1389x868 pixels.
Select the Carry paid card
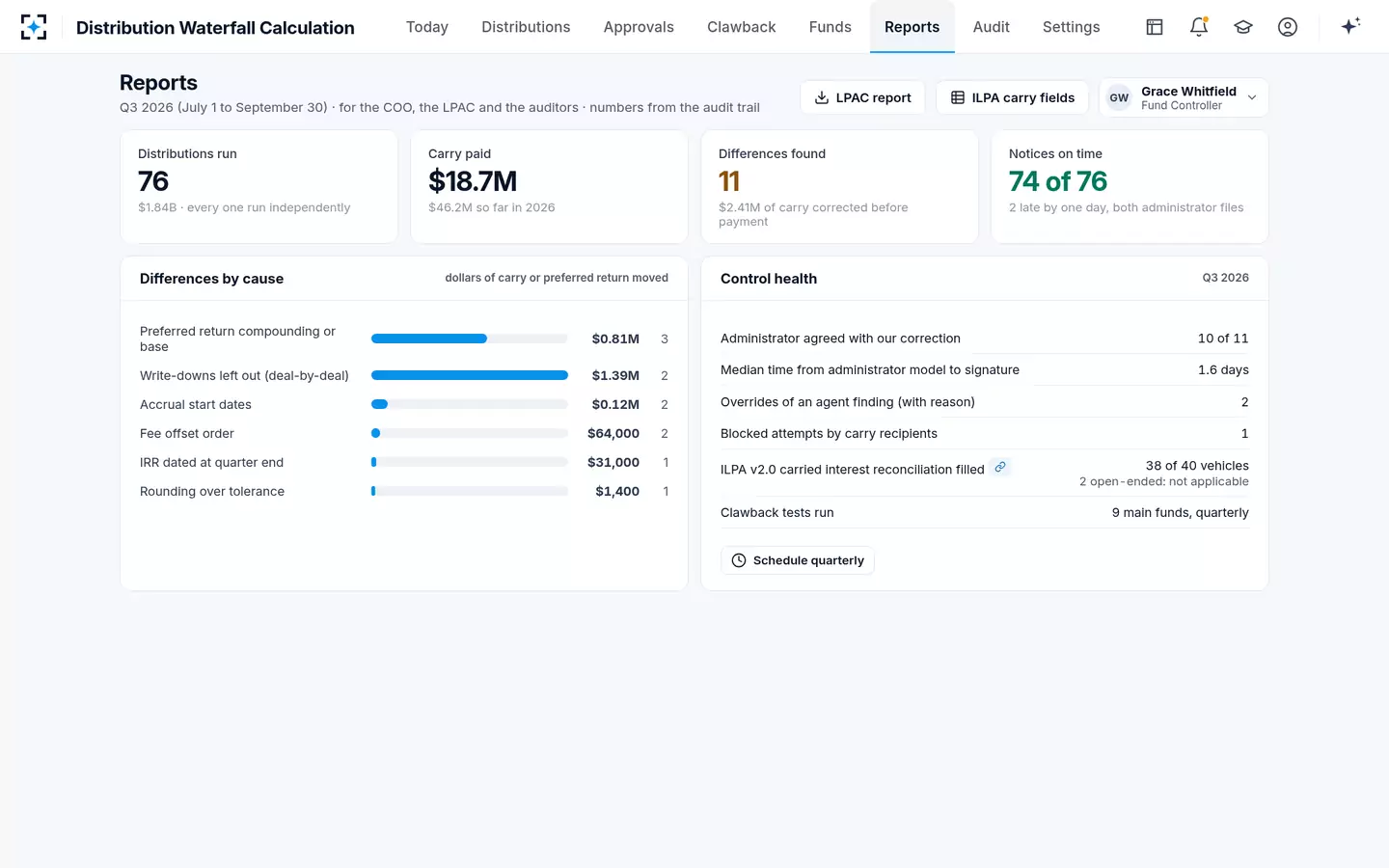pos(549,187)
